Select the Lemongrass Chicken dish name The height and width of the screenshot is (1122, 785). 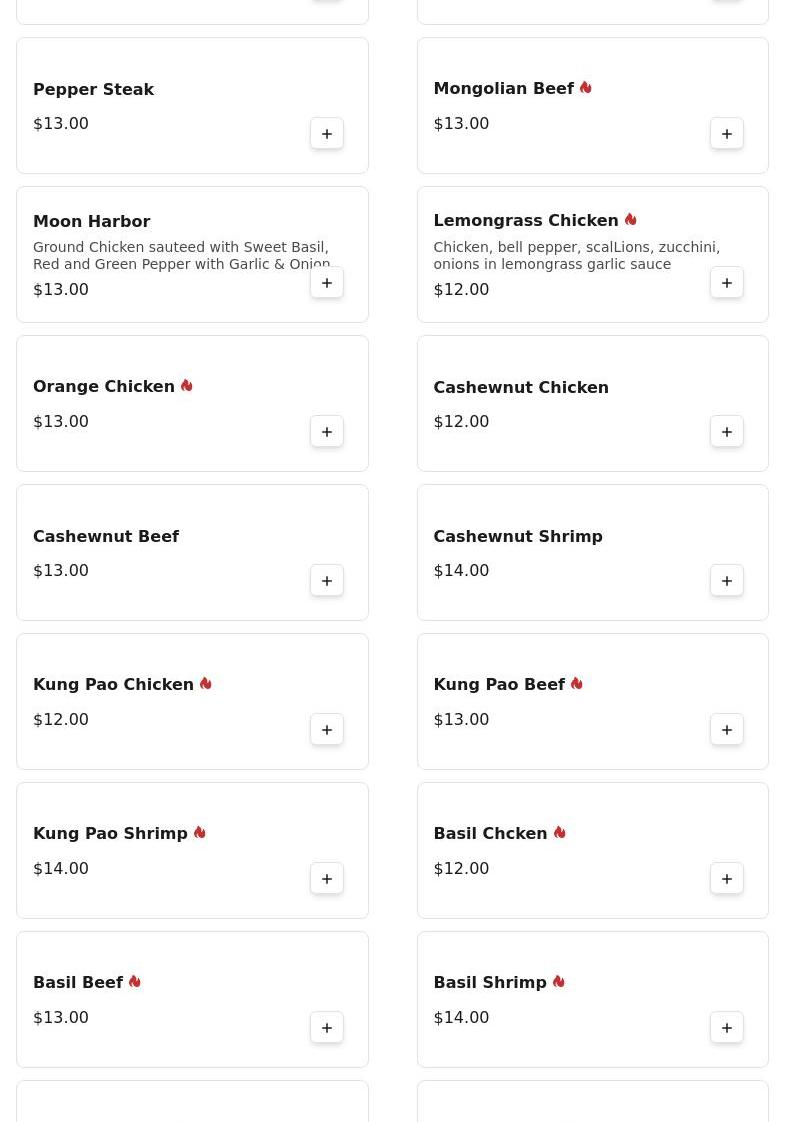coord(526,220)
